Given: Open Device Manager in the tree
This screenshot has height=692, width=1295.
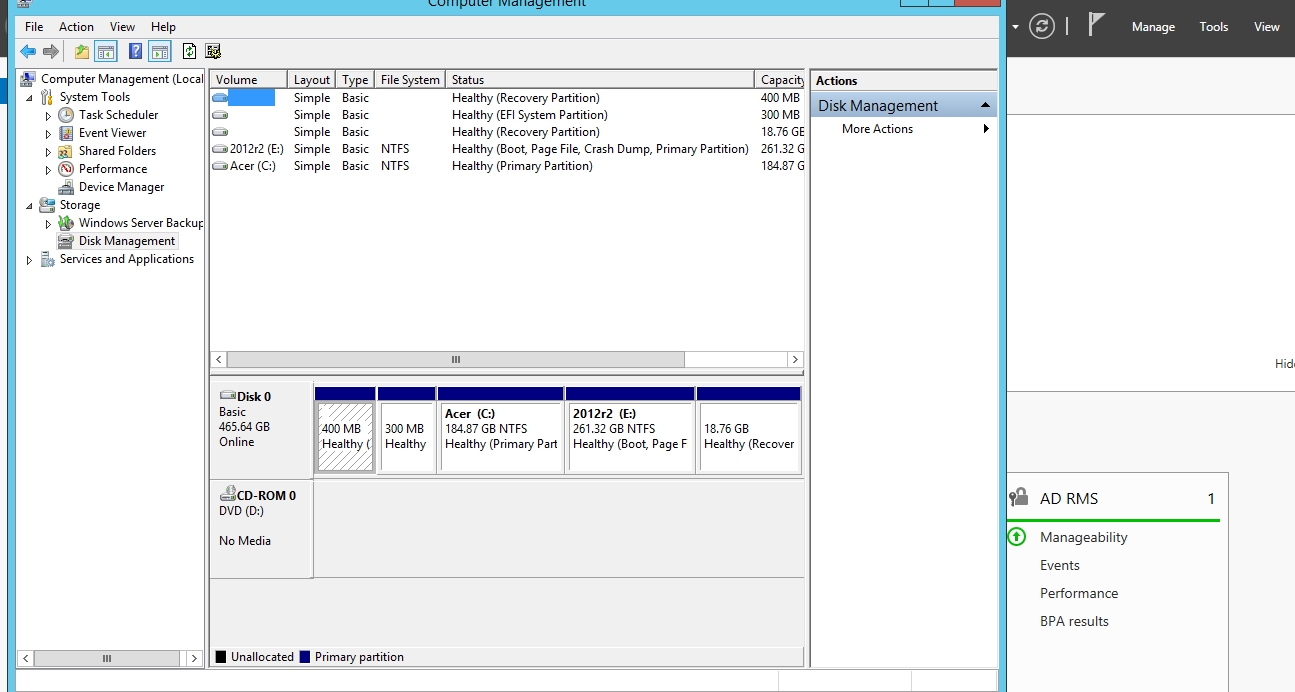Looking at the screenshot, I should pos(121,187).
